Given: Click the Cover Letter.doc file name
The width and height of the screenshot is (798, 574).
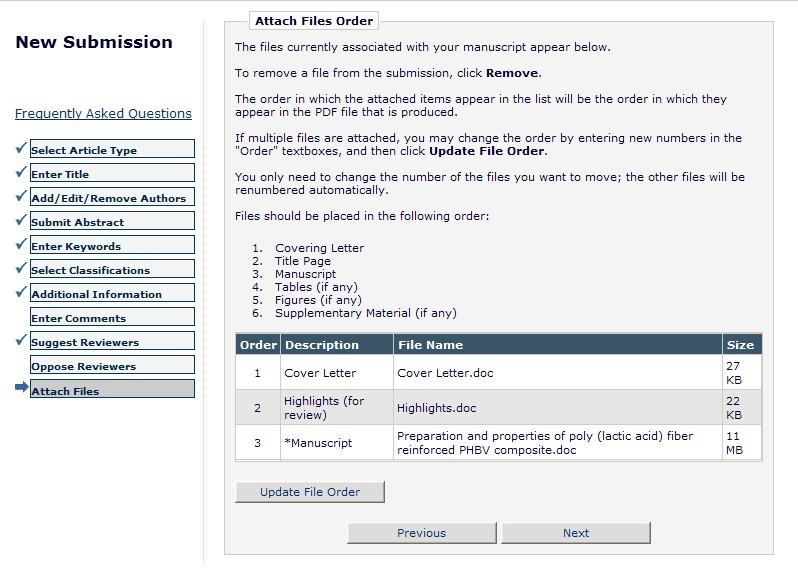Looking at the screenshot, I should pos(445,373).
